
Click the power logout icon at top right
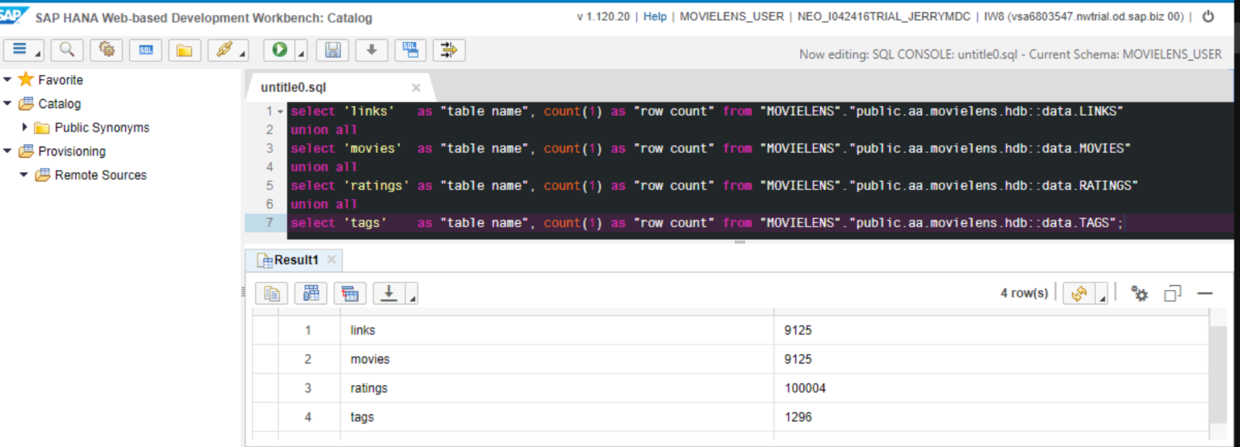click(x=1208, y=17)
